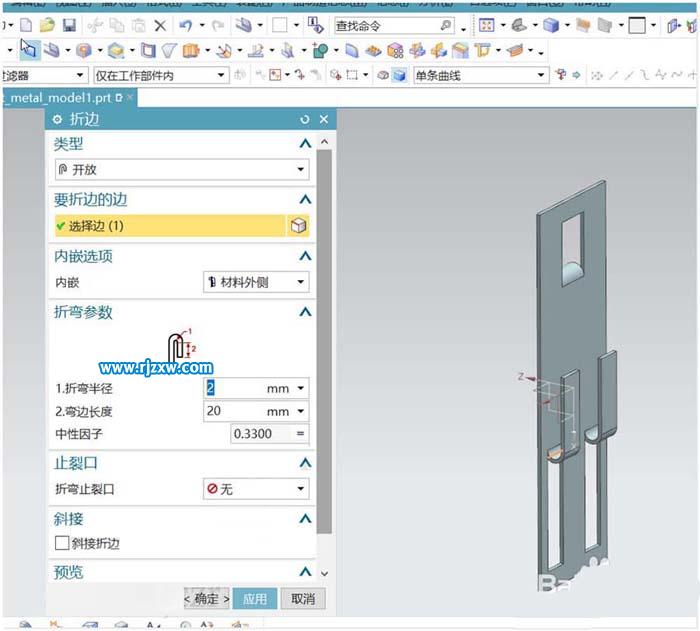700x631 pixels.
Task: Open the dropdown arrow beside the Undo icon
Action: tap(202, 25)
